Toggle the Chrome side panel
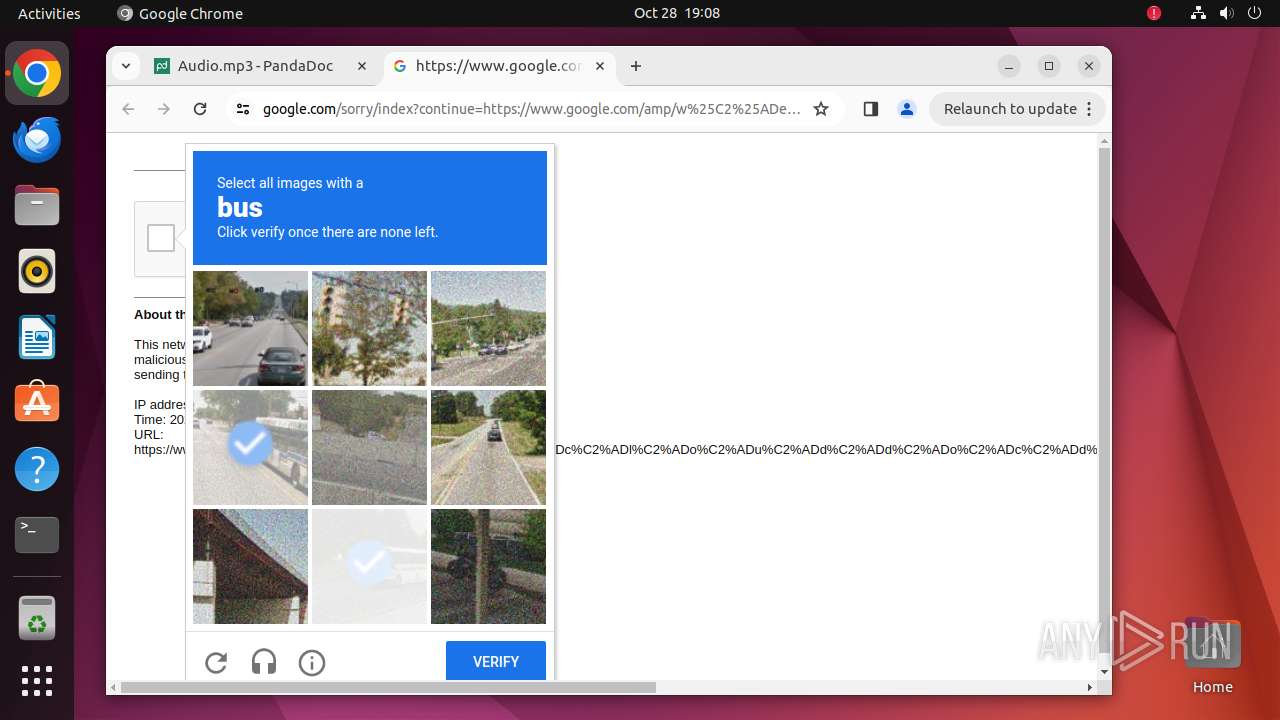The image size is (1280, 720). (x=871, y=109)
